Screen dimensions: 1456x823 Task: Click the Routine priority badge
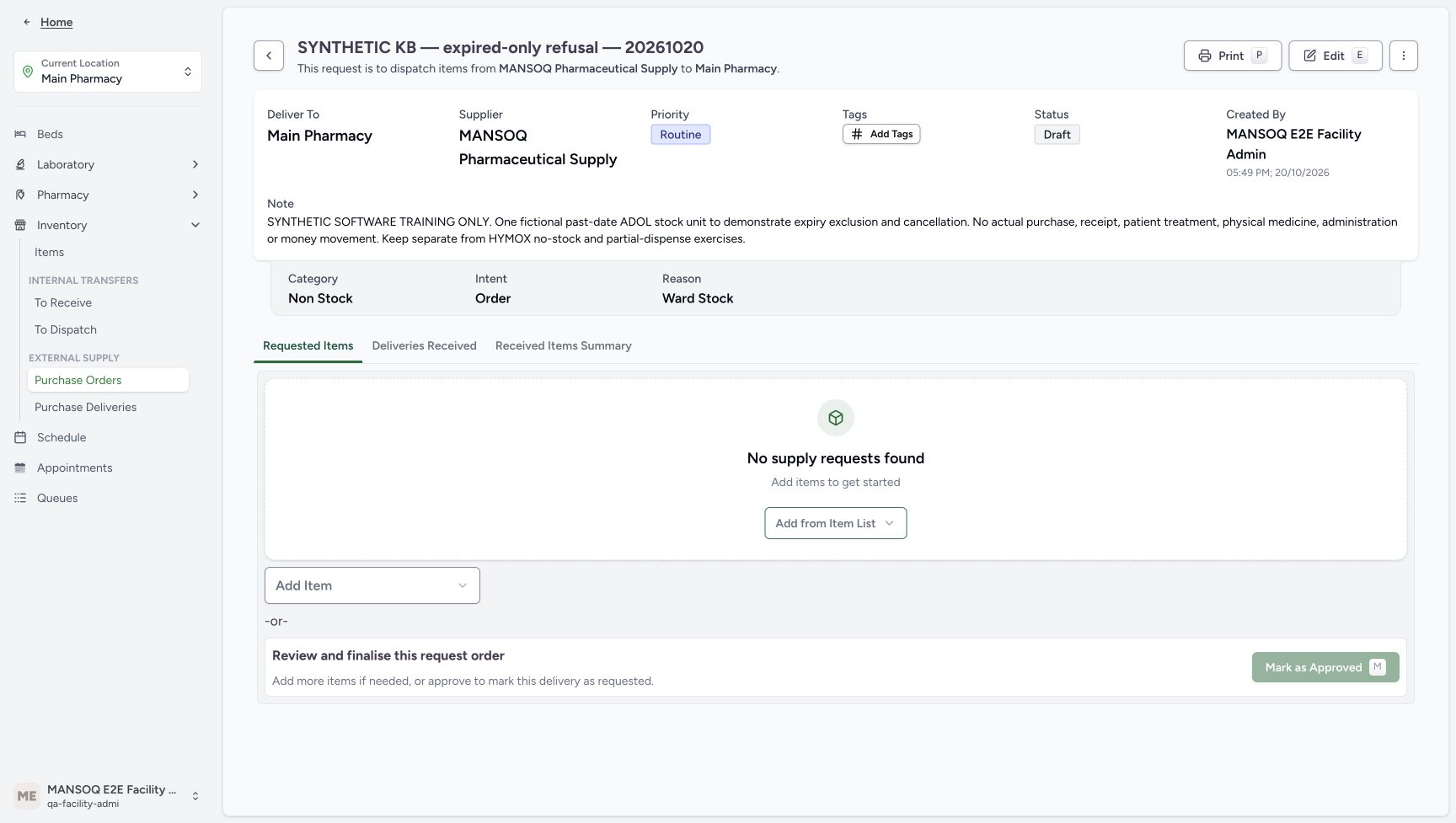pyautogui.click(x=681, y=135)
